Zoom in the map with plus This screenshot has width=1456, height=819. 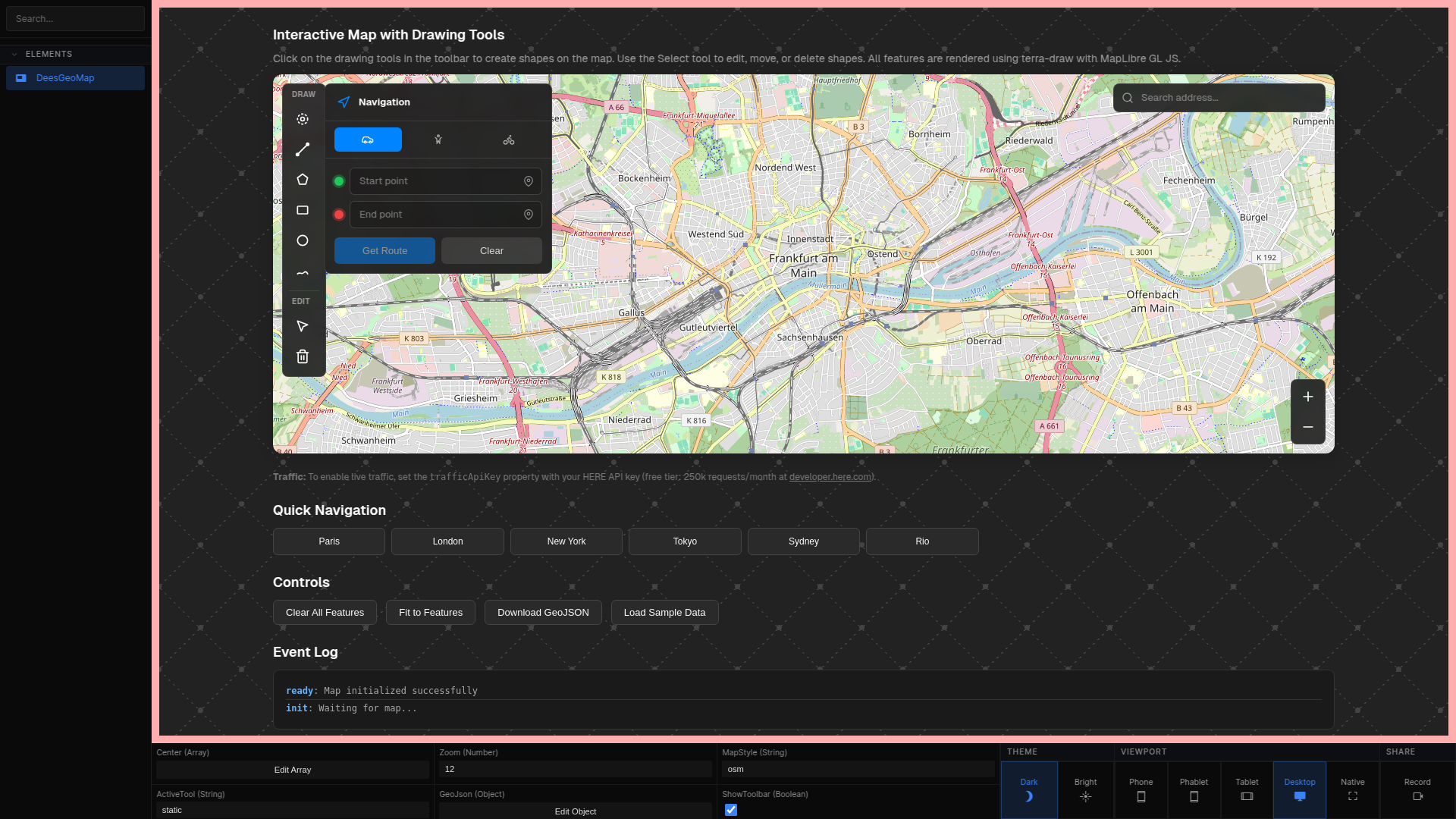[1308, 397]
